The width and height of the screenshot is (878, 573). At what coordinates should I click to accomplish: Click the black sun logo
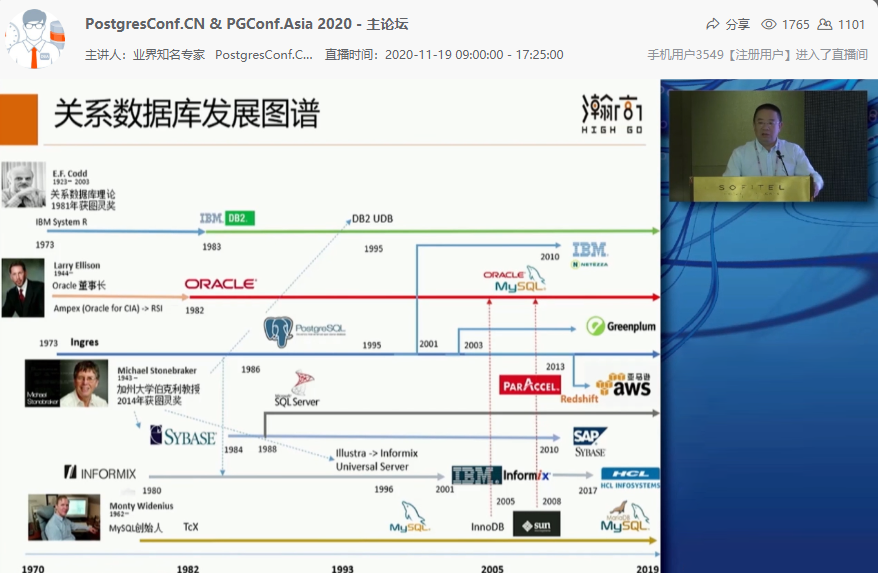[x=536, y=524]
